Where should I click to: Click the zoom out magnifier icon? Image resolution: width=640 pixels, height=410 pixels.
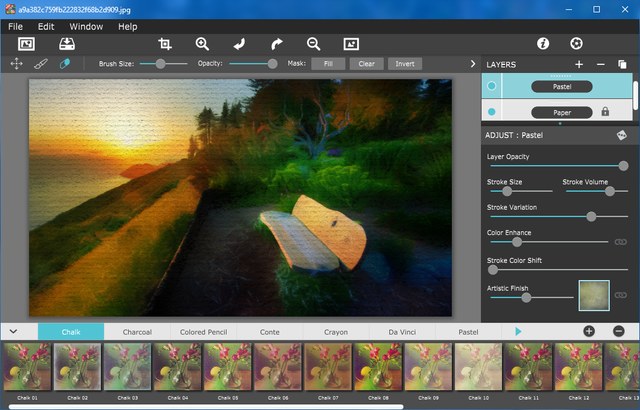tap(313, 44)
